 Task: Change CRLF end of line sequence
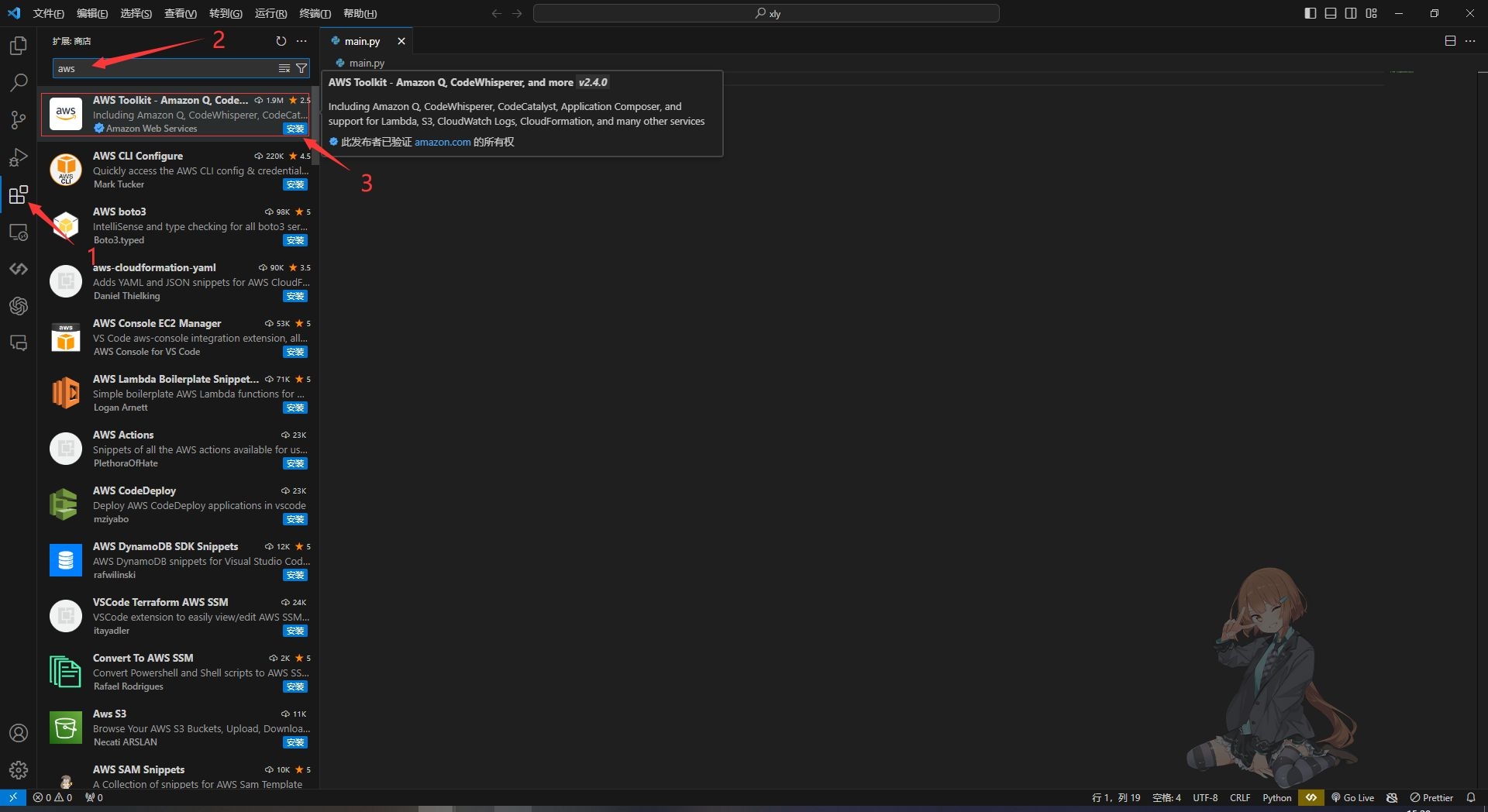1240,797
